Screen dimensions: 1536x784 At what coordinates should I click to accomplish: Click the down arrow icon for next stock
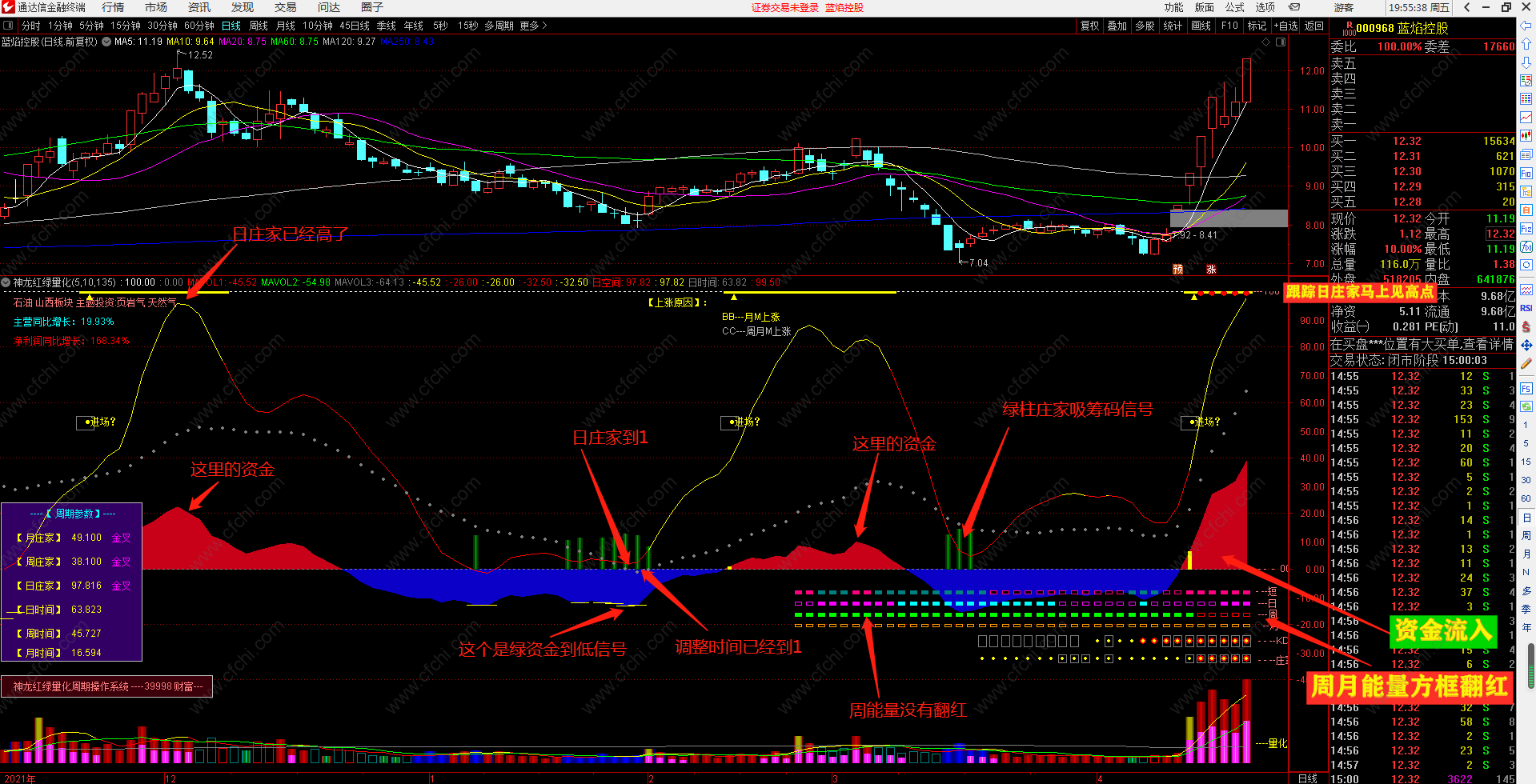[x=1526, y=62]
